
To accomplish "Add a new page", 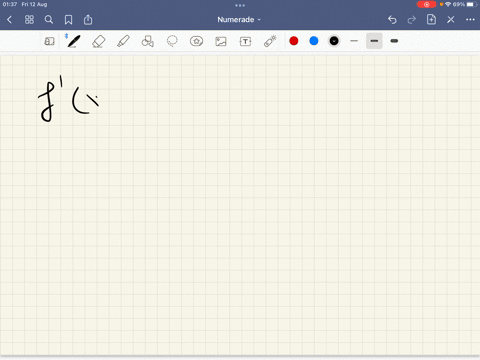I will click(431, 19).
